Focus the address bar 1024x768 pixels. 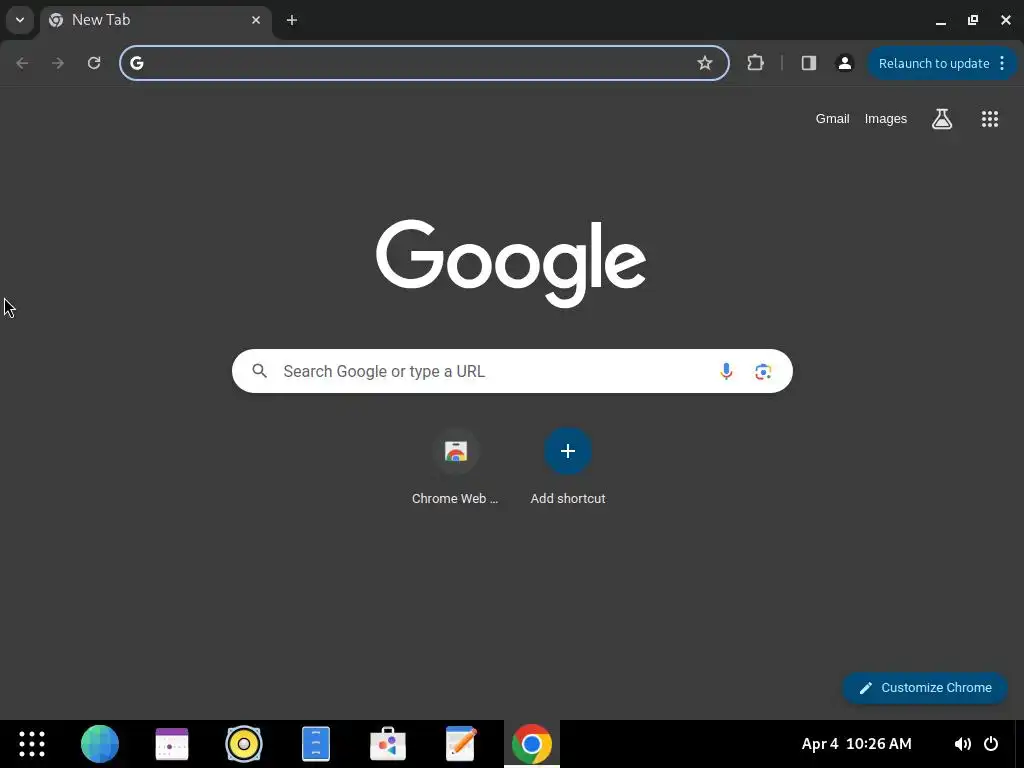click(x=424, y=63)
